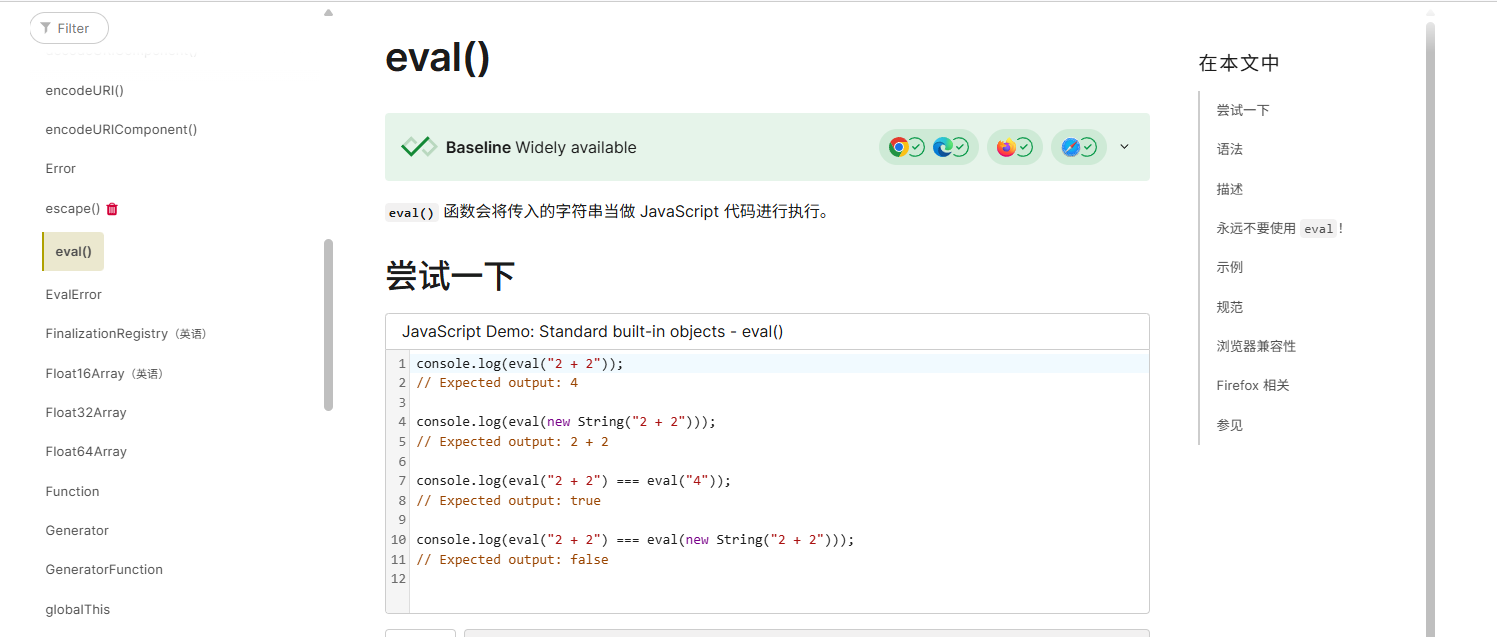This screenshot has width=1497, height=637.
Task: Click the Chrome browser compatibility icon
Action: tap(898, 147)
